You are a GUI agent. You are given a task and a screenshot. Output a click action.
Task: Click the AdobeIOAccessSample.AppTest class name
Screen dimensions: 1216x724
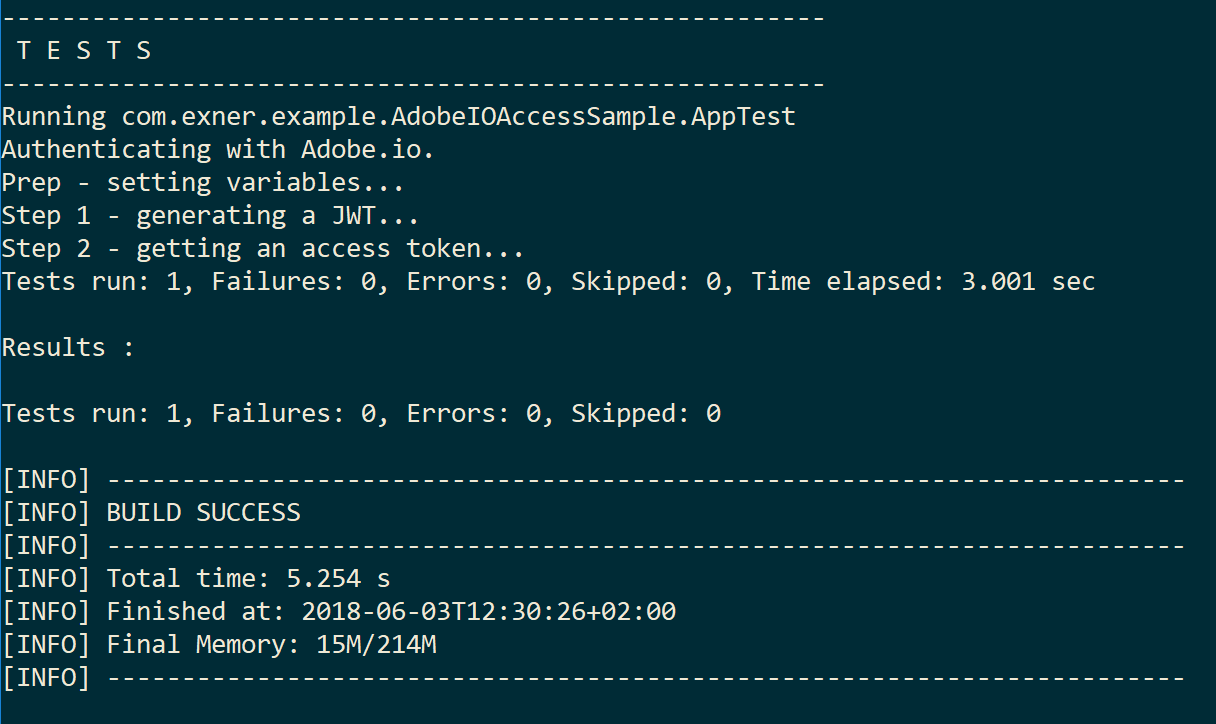coord(592,117)
